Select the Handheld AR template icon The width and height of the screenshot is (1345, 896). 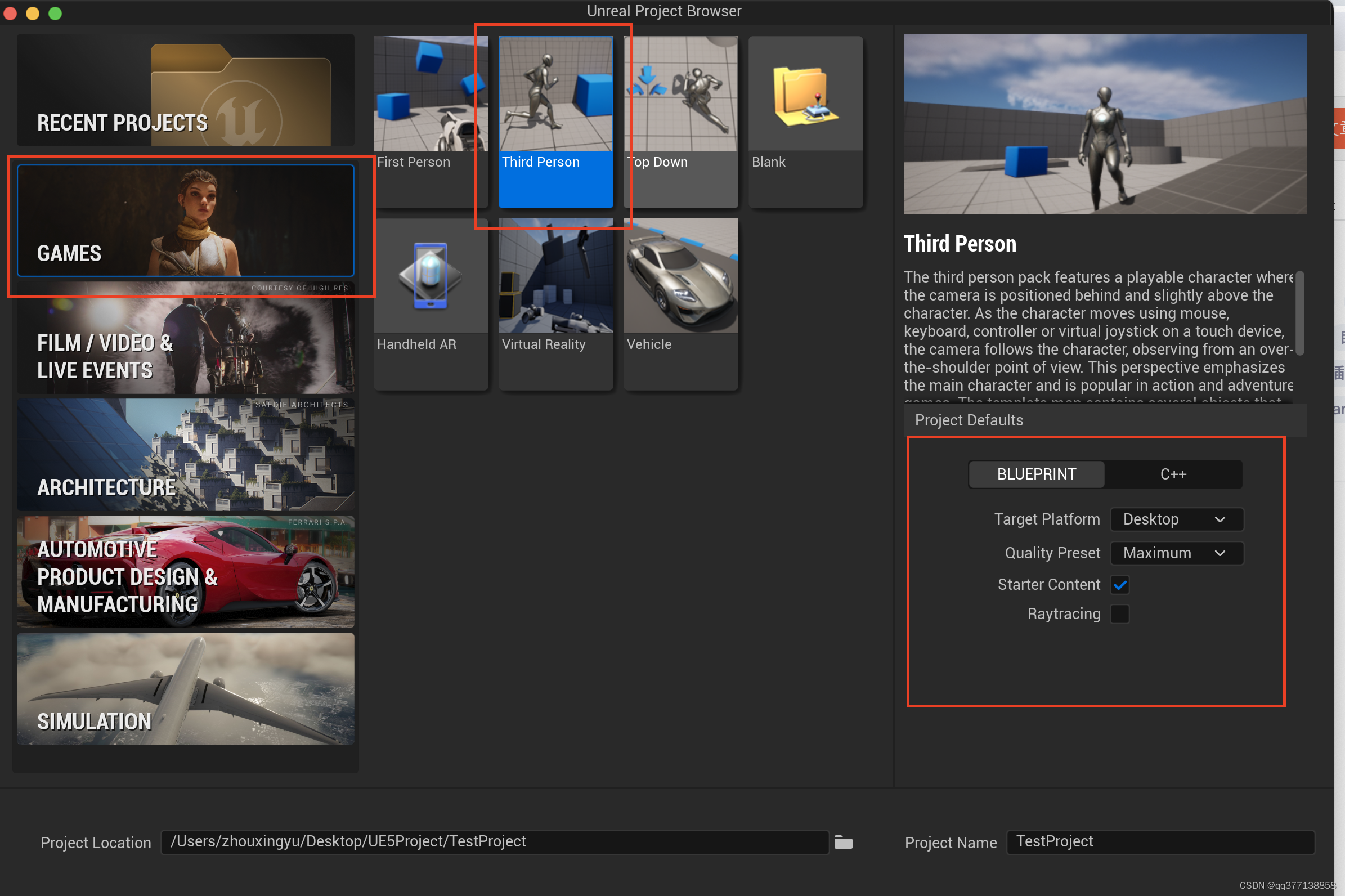coord(431,276)
